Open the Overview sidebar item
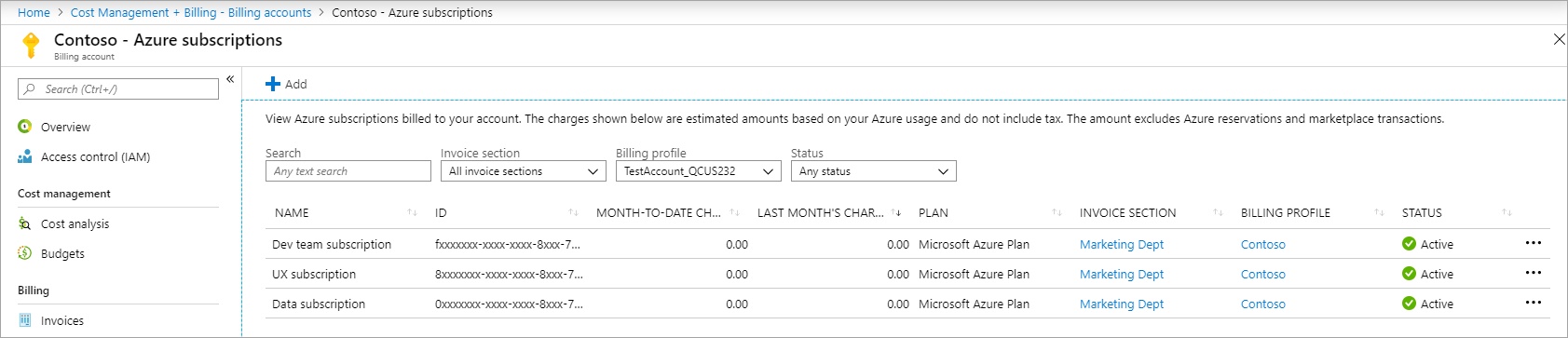 (65, 127)
